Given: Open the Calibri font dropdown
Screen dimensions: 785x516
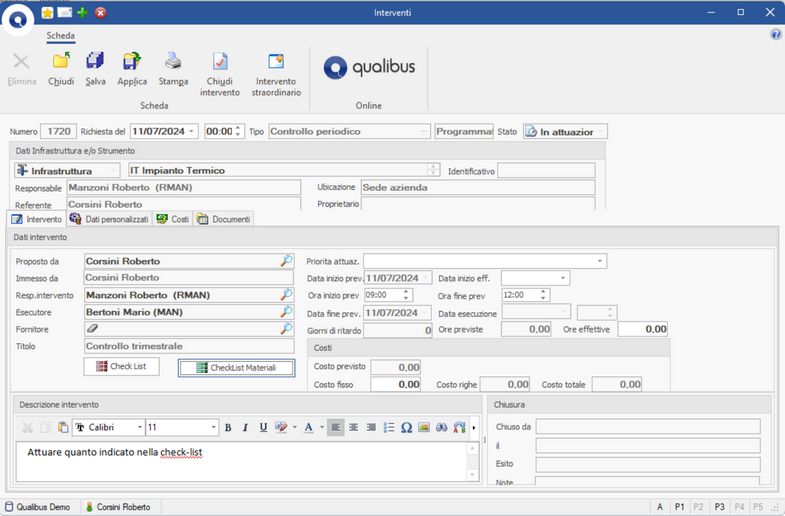Looking at the screenshot, I should (139, 427).
